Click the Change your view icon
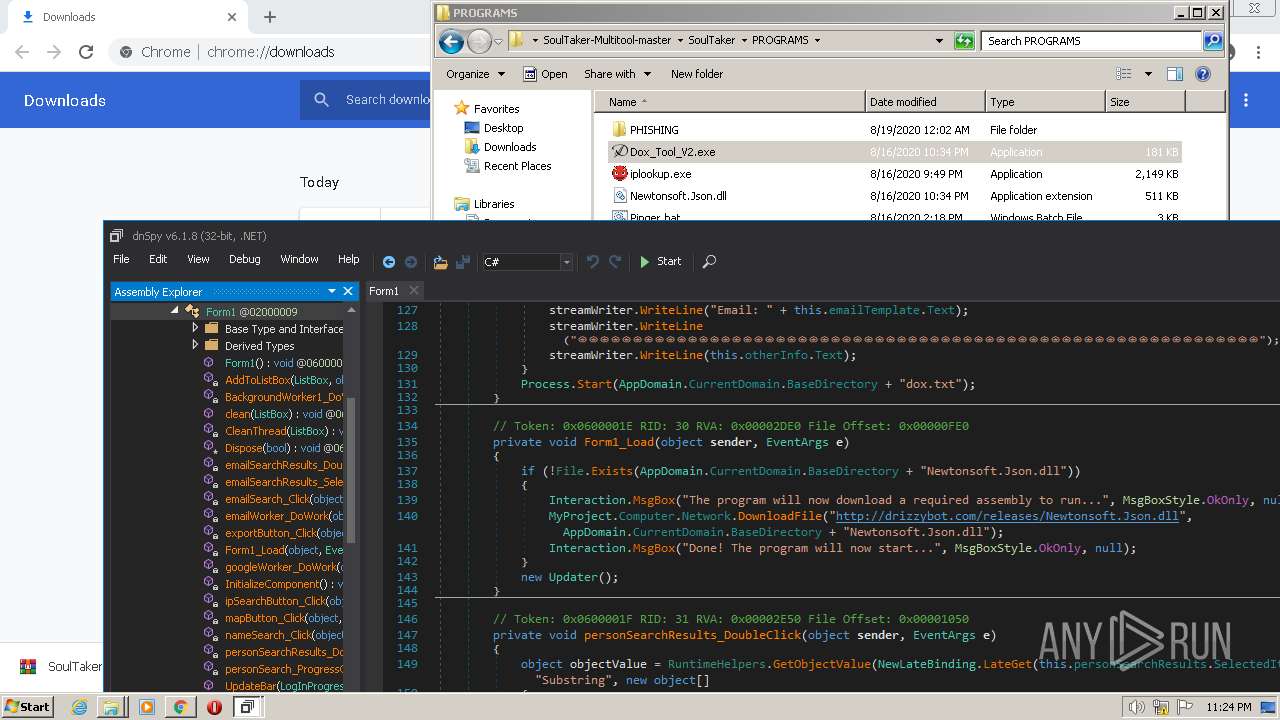1280x720 pixels. click(x=1124, y=74)
